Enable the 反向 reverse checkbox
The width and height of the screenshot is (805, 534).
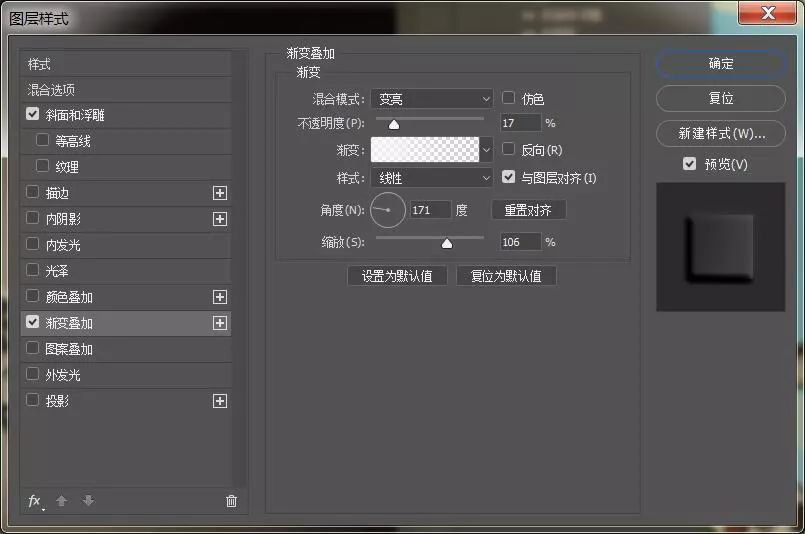[x=509, y=150]
